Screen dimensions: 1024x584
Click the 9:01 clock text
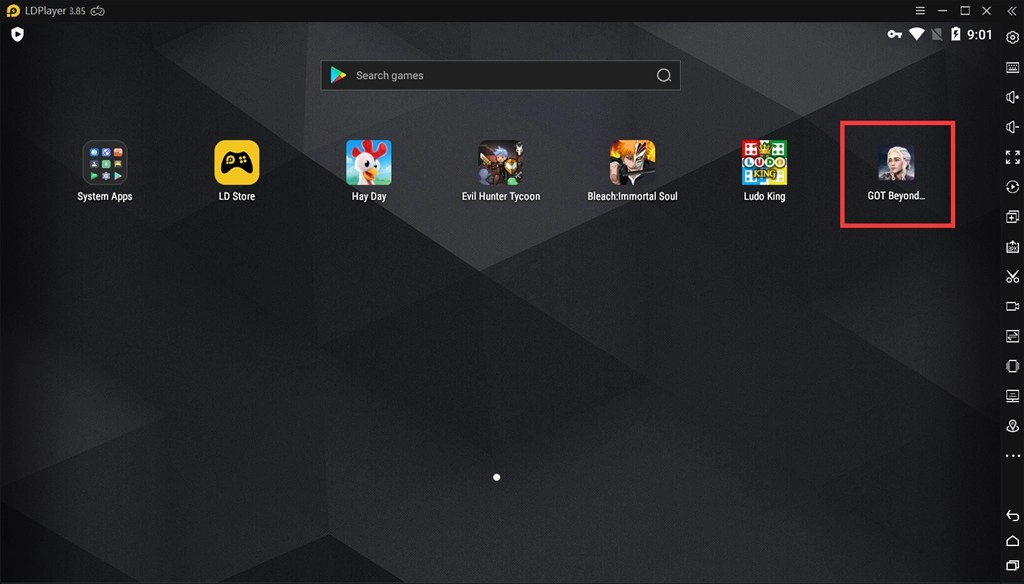click(980, 35)
